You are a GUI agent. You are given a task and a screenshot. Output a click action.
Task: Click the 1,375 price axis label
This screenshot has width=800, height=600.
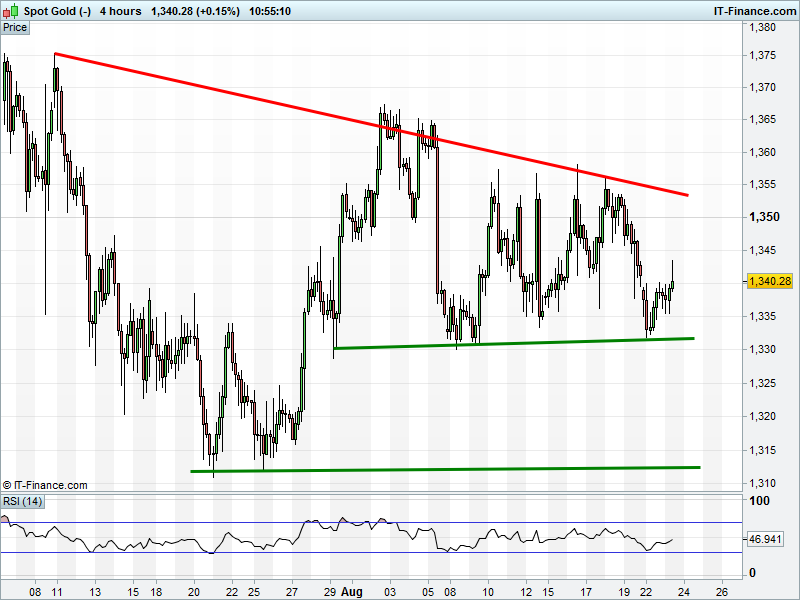pos(762,55)
